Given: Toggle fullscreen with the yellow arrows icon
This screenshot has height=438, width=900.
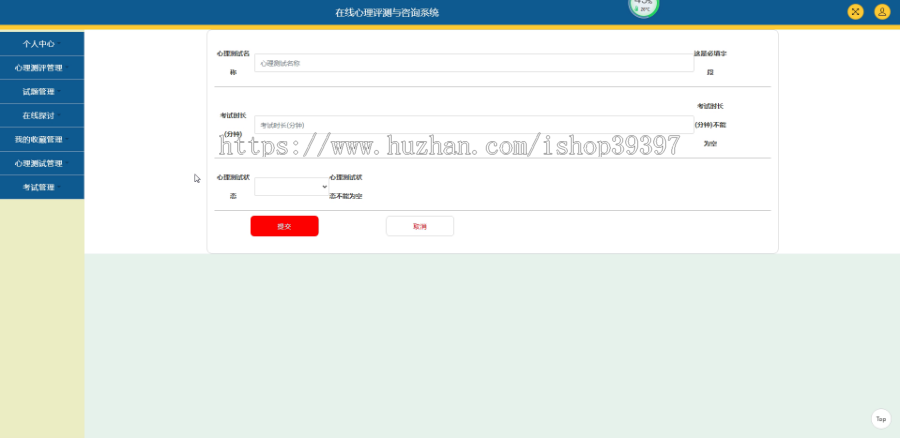Looking at the screenshot, I should (855, 12).
